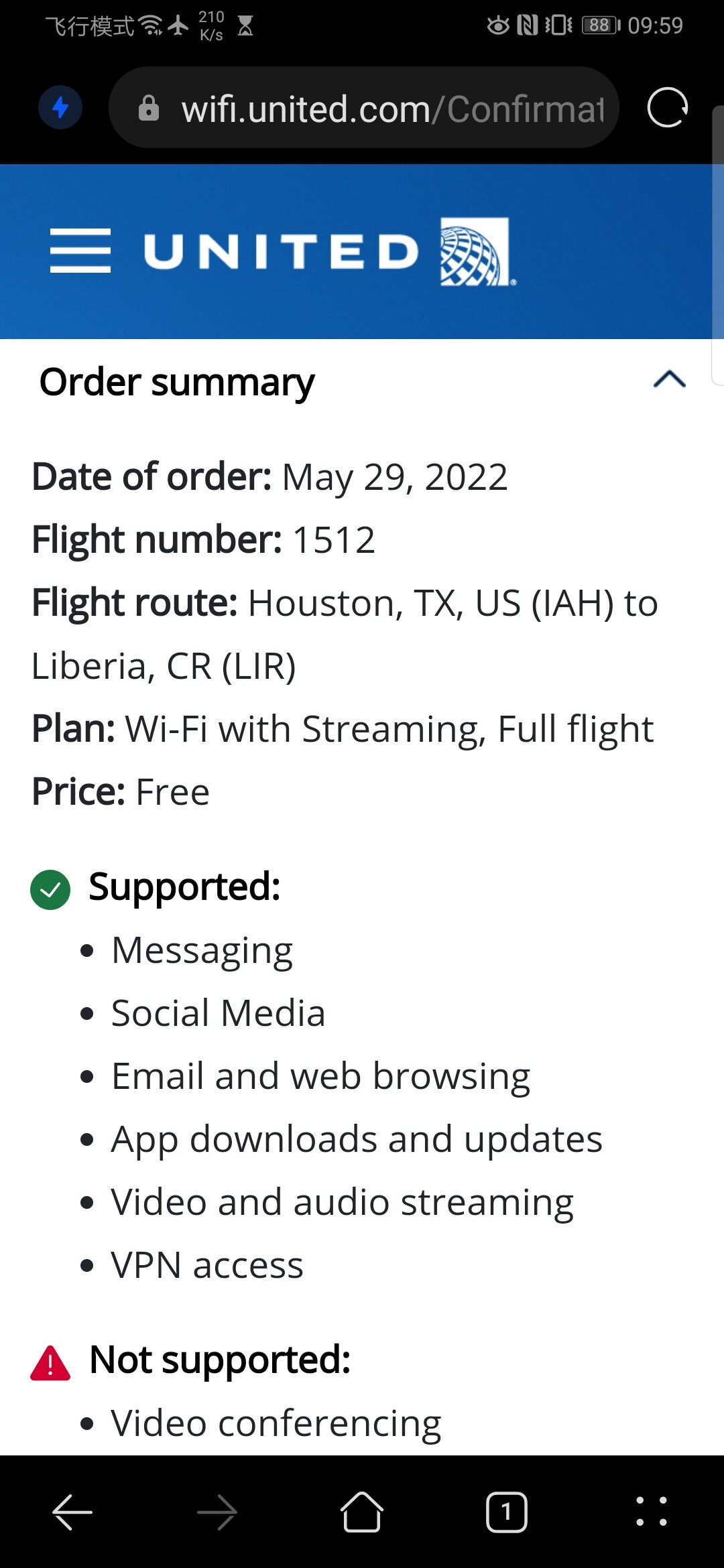The image size is (724, 1568).
Task: Open the four-dot browser menu
Action: (652, 1512)
